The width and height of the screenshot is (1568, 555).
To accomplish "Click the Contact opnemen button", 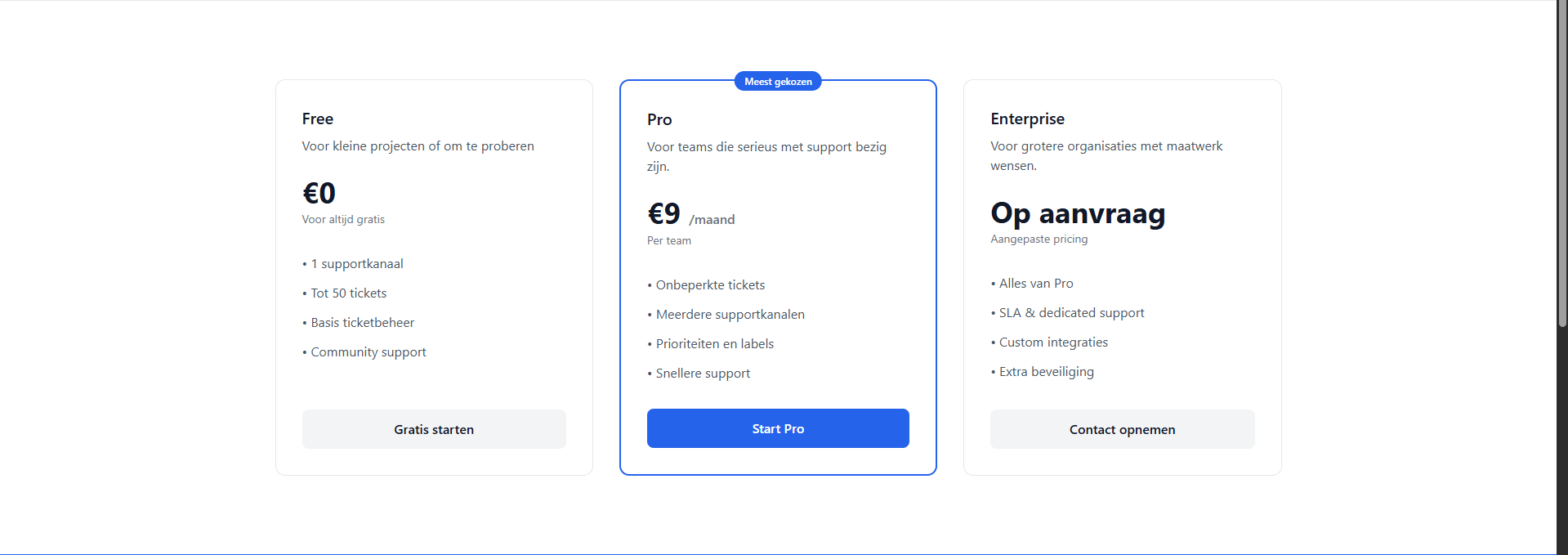I will (1122, 429).
